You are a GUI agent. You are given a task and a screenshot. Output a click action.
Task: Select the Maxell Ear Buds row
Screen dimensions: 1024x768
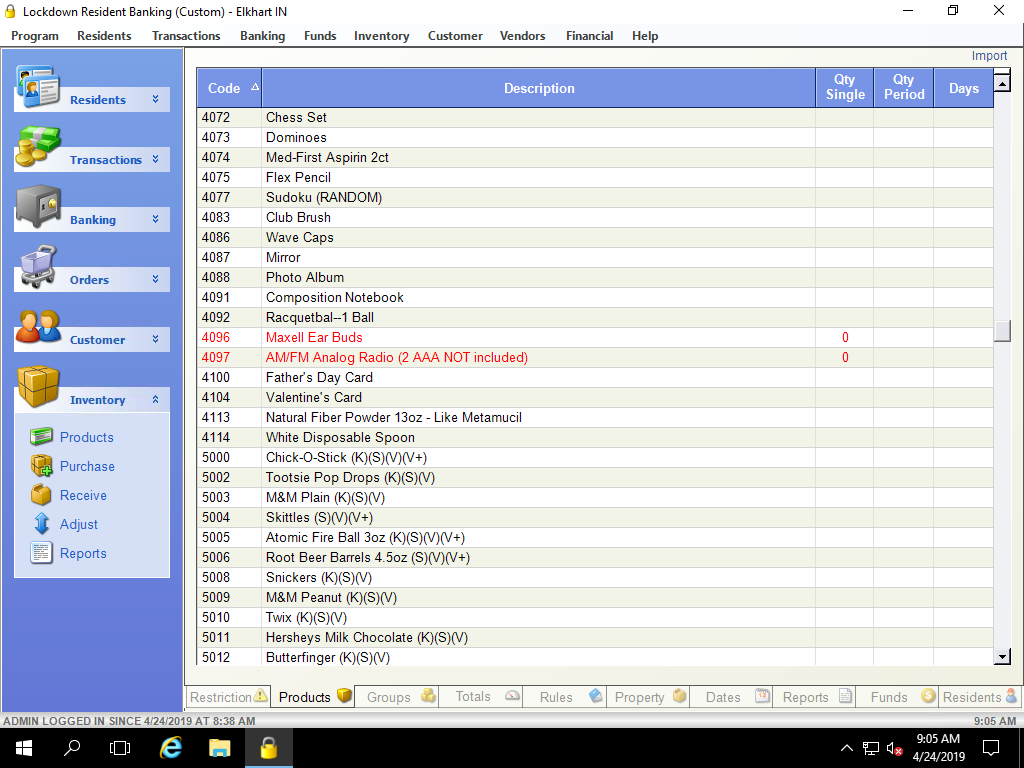595,337
